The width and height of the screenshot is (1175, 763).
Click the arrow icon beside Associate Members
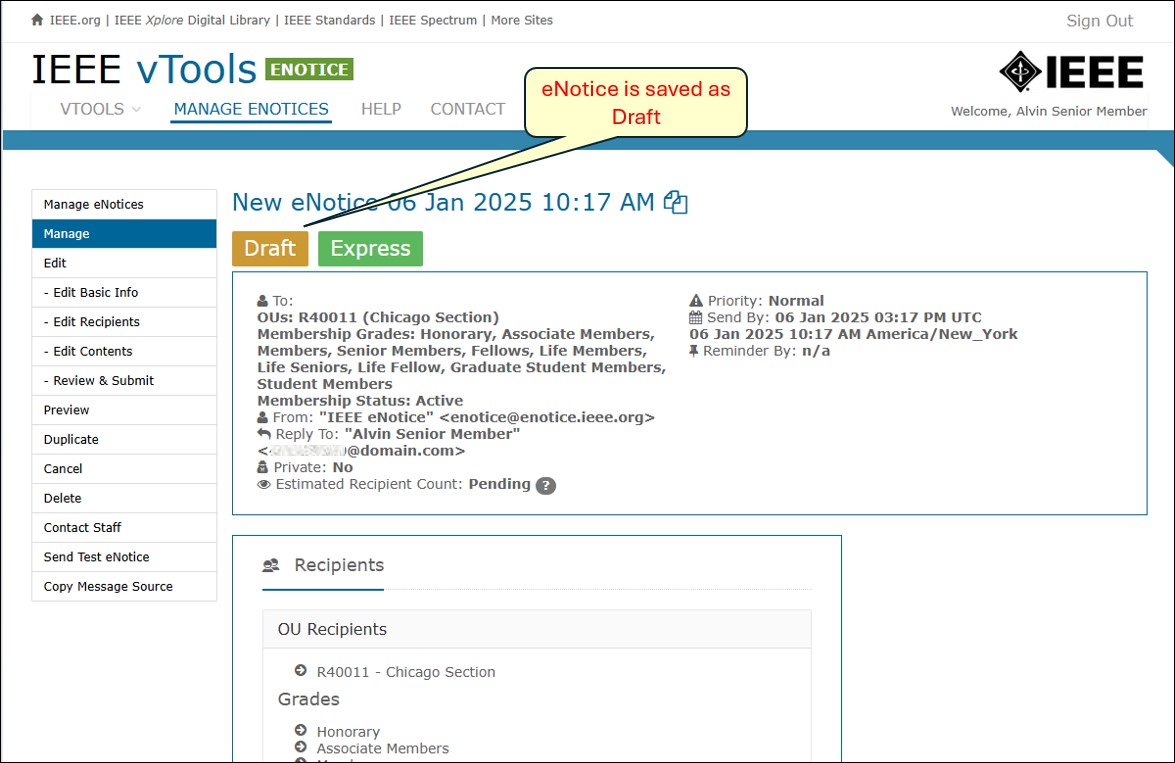pyautogui.click(x=300, y=747)
